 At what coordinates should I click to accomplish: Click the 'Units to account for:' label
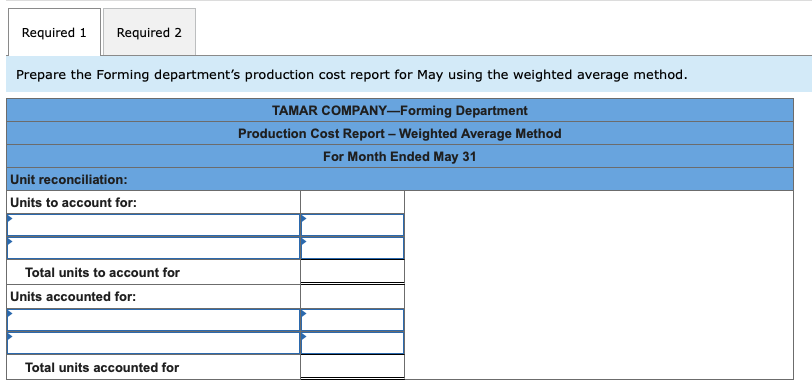[74, 202]
